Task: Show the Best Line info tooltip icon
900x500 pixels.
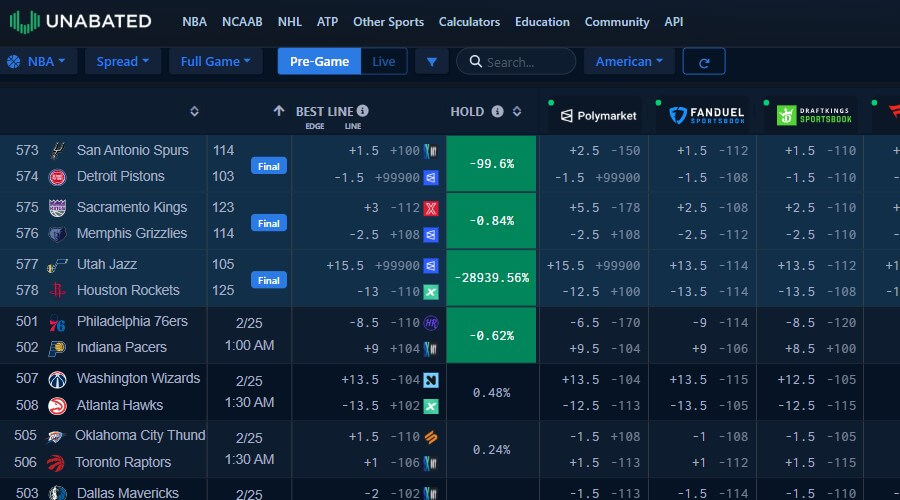Action: 363,111
